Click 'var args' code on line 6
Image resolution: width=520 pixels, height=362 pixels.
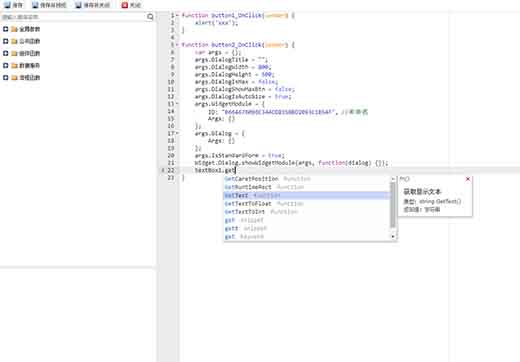(x=208, y=52)
